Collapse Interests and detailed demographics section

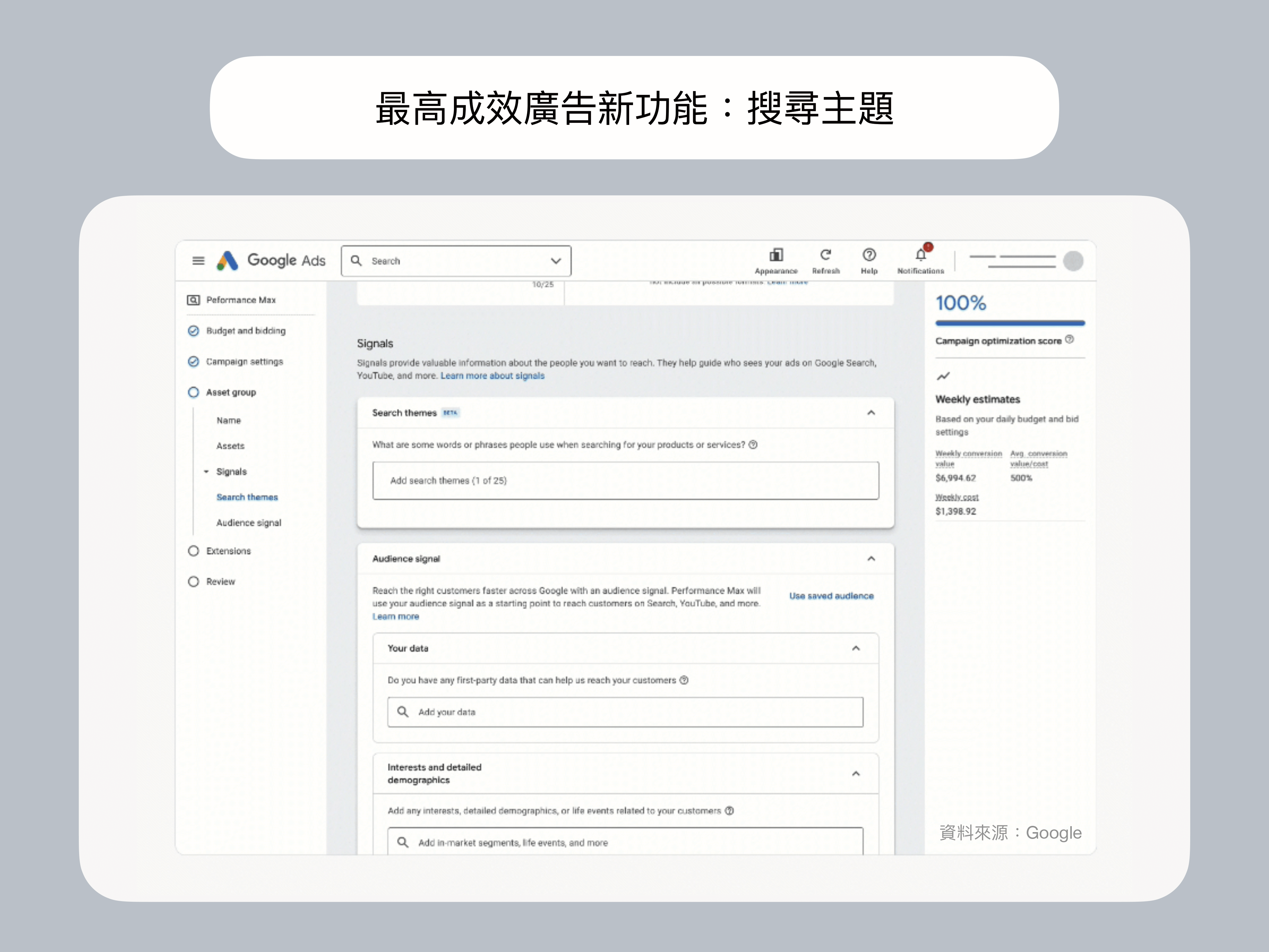856,773
